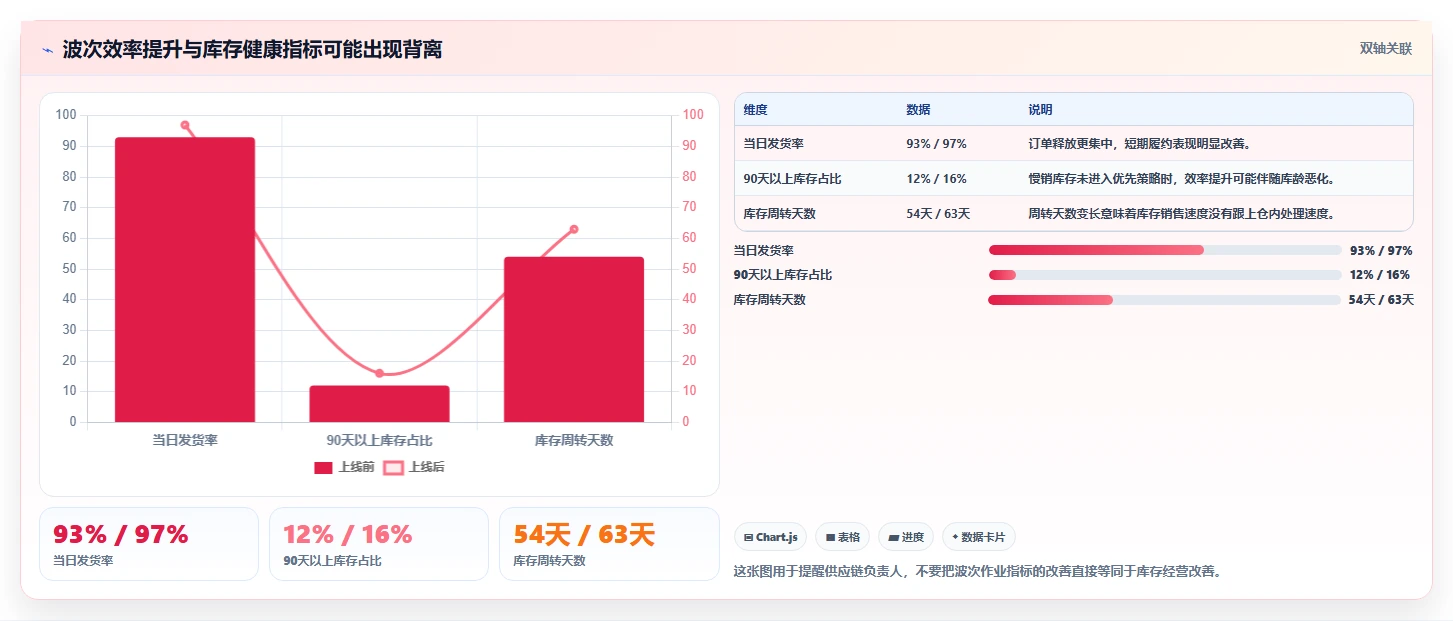The width and height of the screenshot is (1453, 621).
Task: Click the 订单释放更集中 description cell
Action: tap(1140, 144)
